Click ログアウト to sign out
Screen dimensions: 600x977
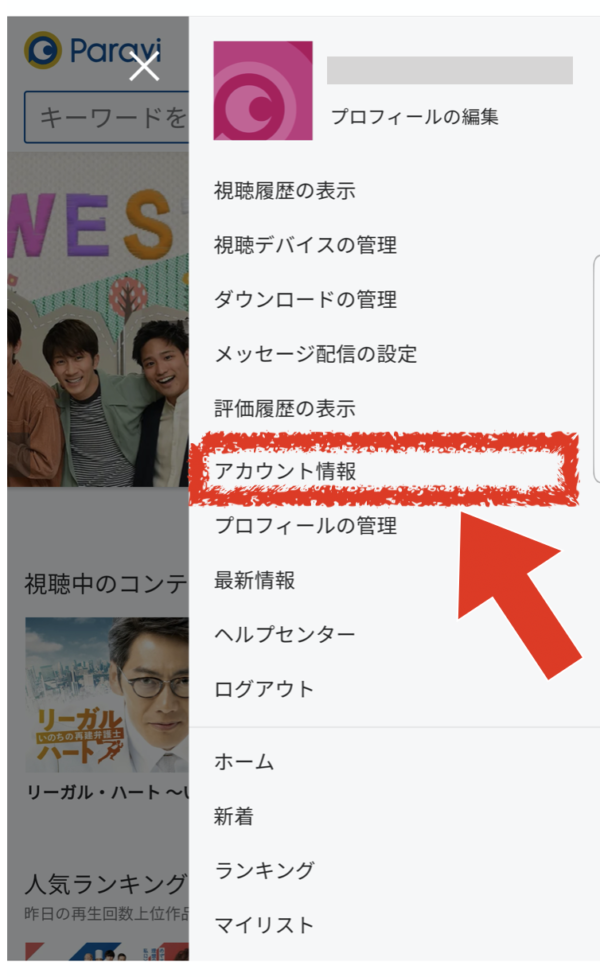pos(264,689)
